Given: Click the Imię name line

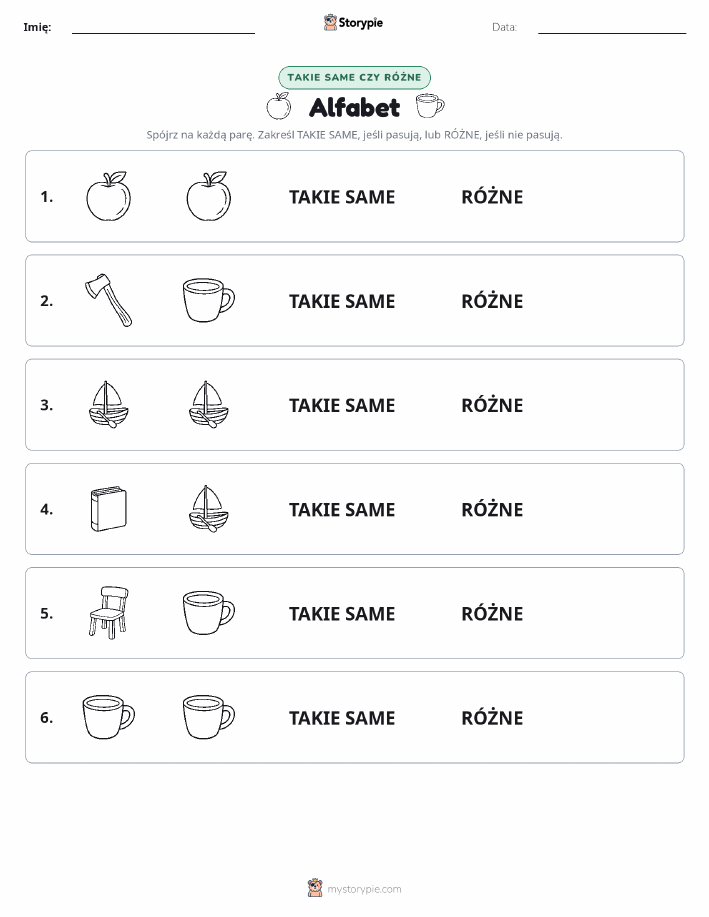Looking at the screenshot, I should [x=163, y=29].
